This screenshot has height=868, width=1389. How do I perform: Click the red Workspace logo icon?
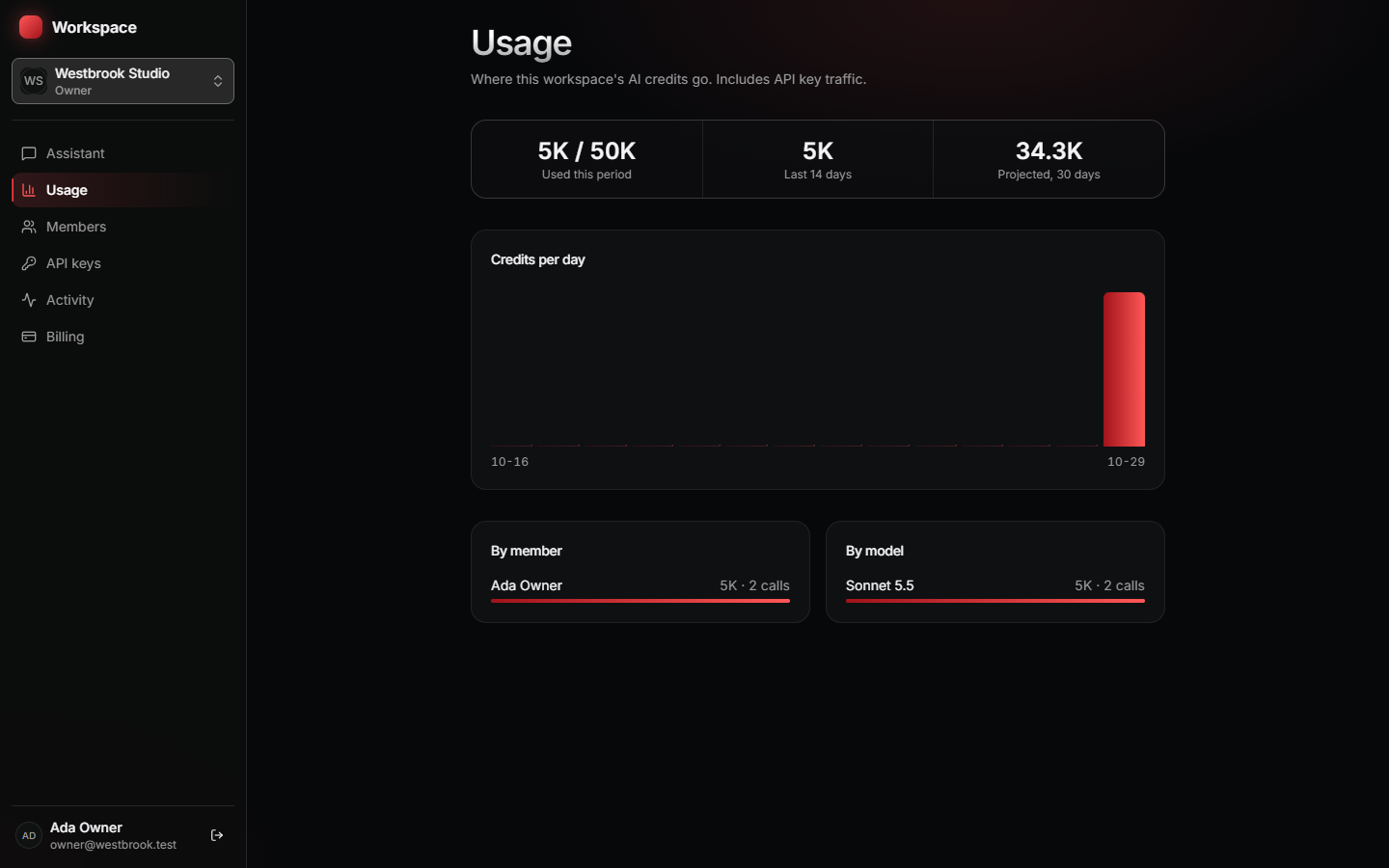31,27
